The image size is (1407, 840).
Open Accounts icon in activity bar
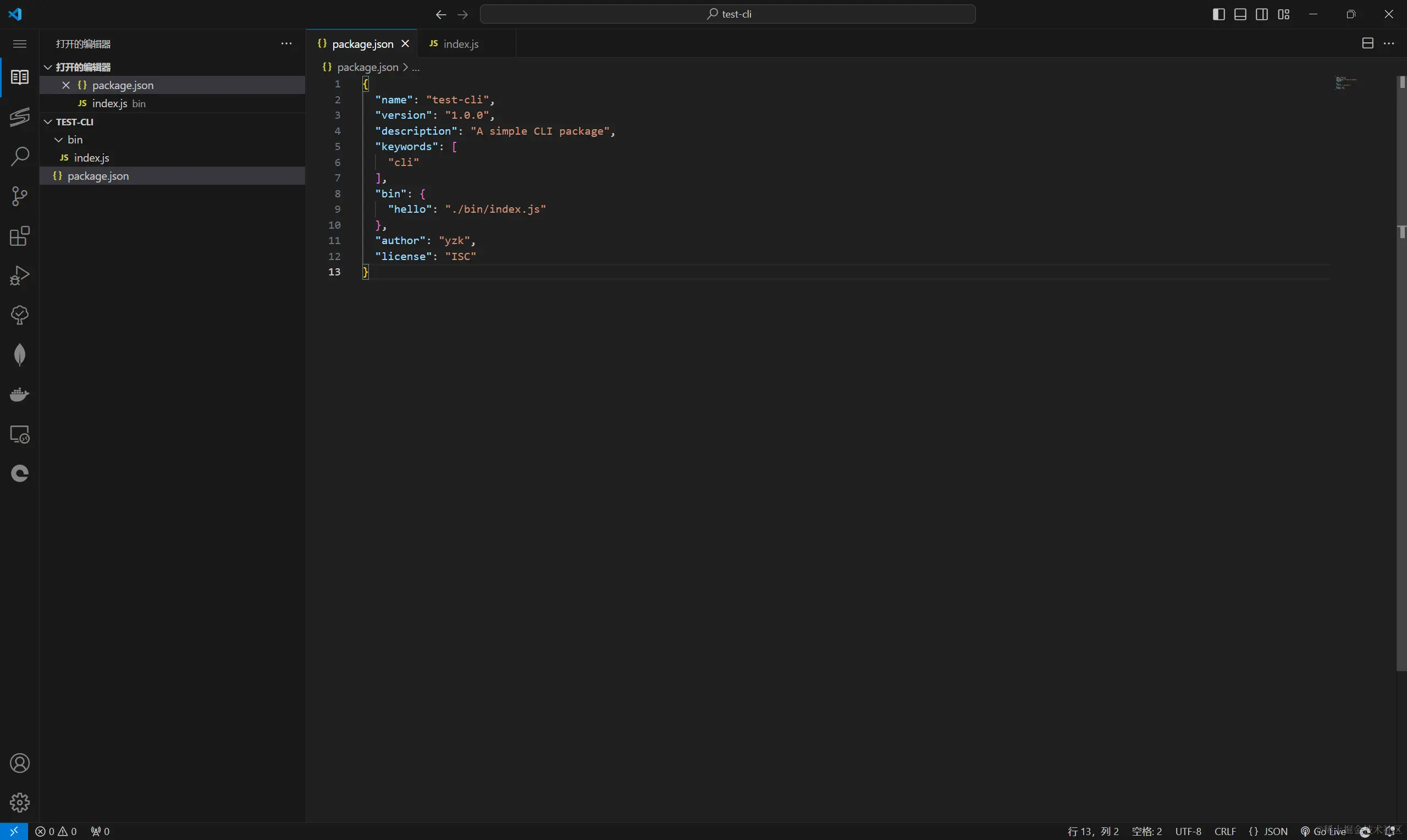[x=20, y=763]
